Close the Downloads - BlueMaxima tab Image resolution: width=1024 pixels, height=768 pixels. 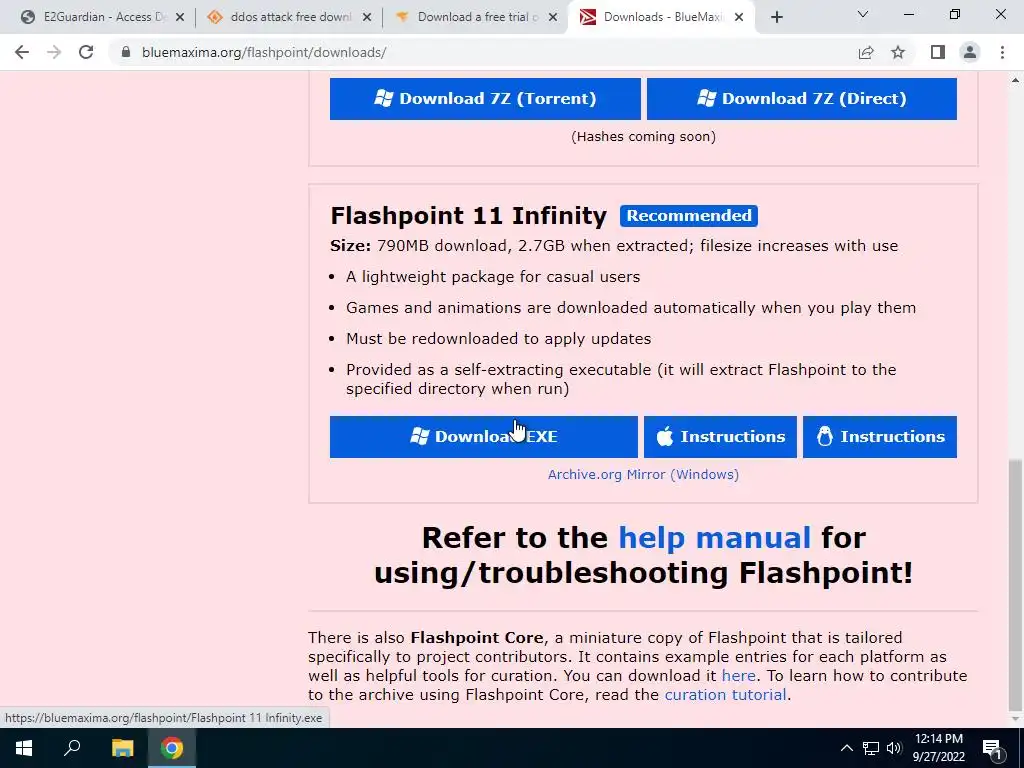[x=739, y=18]
